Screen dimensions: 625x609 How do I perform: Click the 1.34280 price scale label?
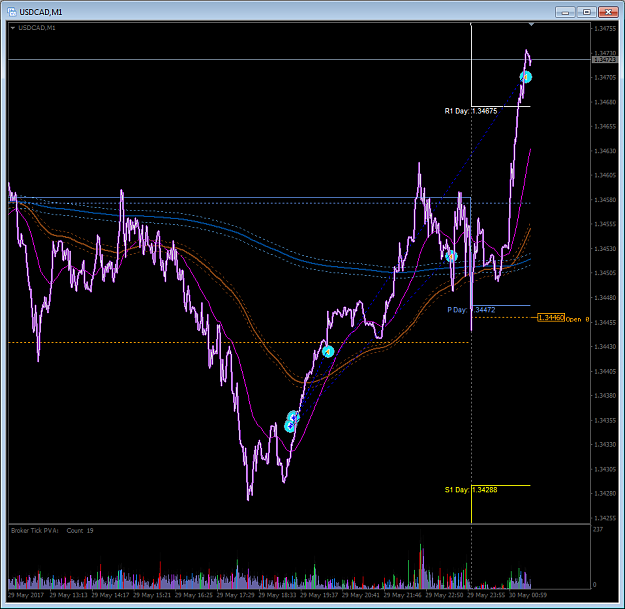tap(605, 493)
